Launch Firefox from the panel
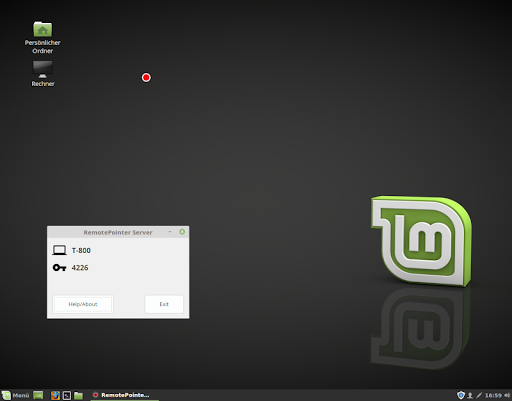The height and width of the screenshot is (401, 512). (x=55, y=395)
